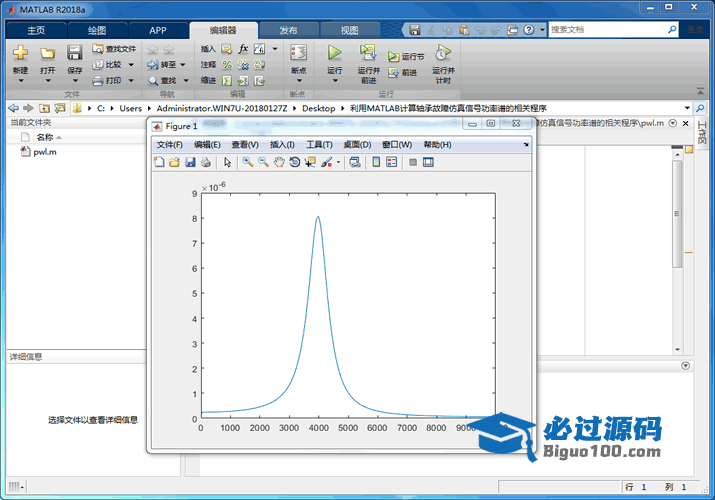The width and height of the screenshot is (715, 500).
Task: Click the Print Figure icon
Action: pyautogui.click(x=205, y=162)
